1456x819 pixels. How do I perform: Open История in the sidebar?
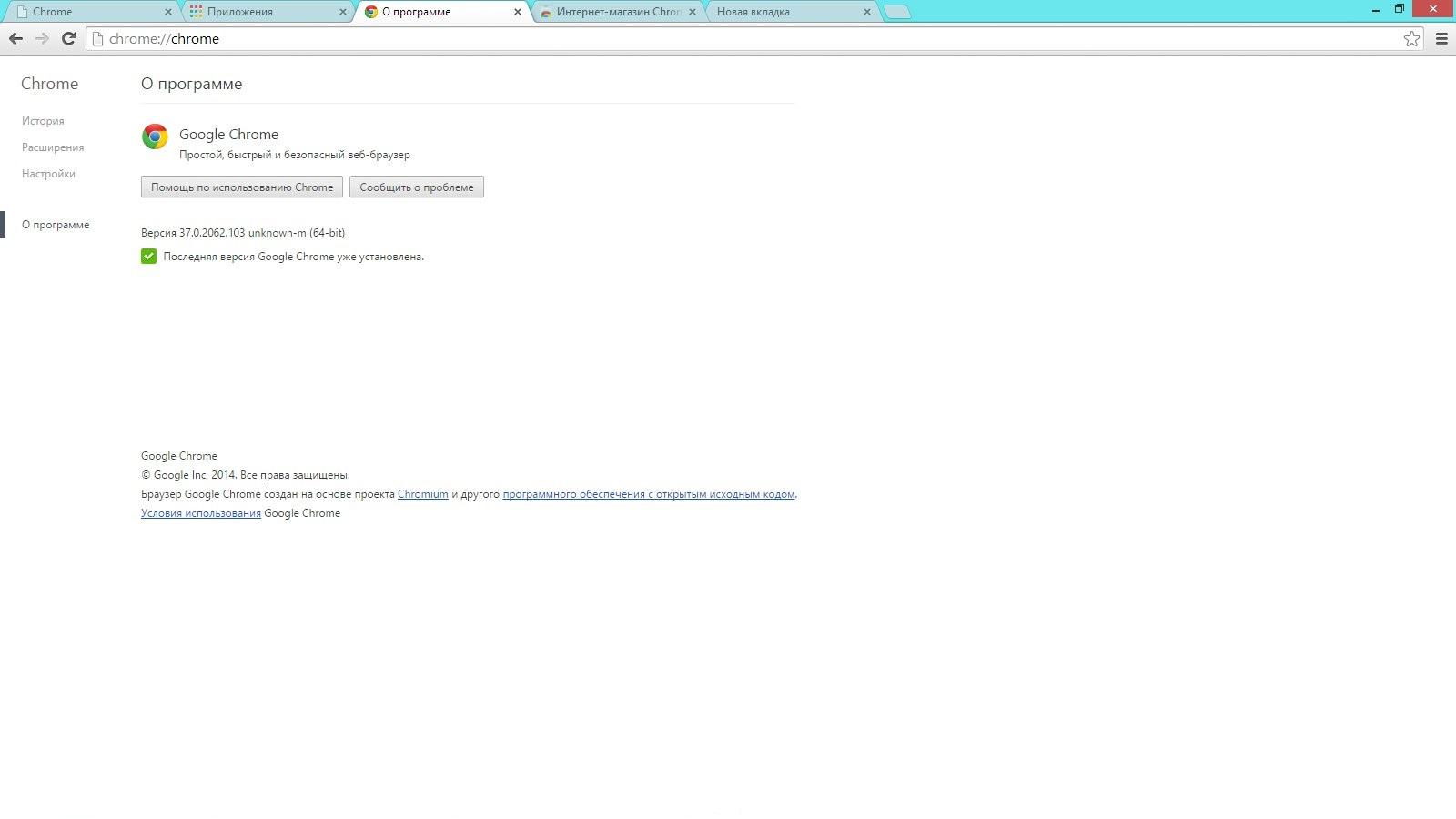pos(43,121)
